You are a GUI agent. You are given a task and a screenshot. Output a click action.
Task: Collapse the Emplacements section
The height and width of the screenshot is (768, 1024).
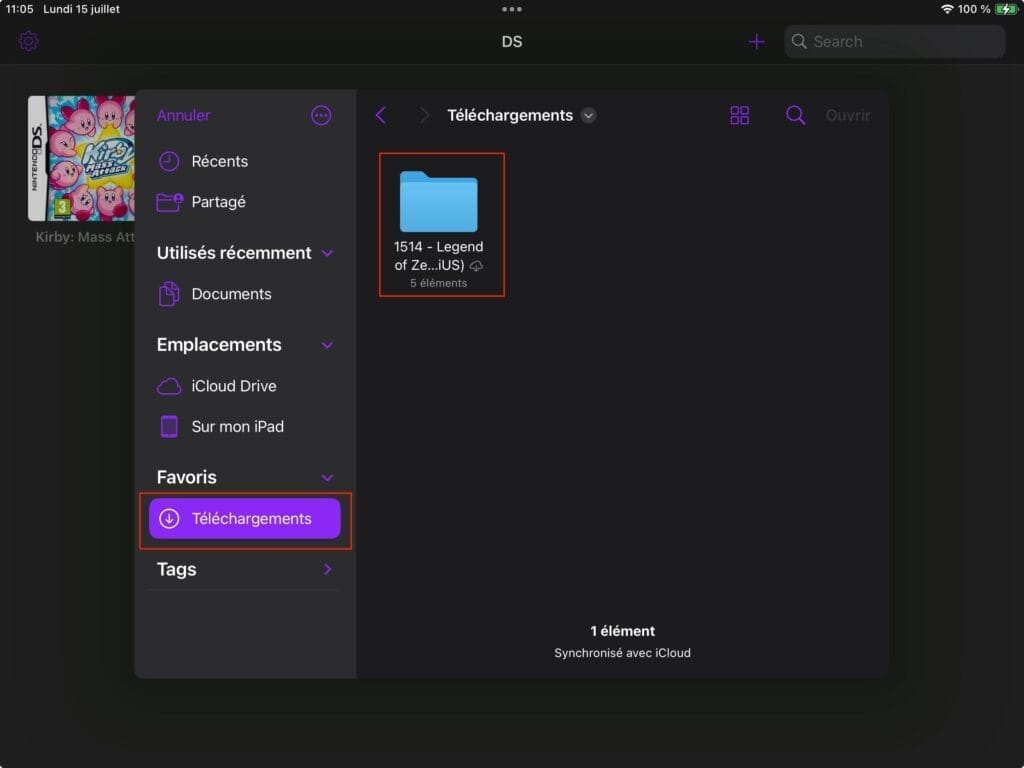pos(327,345)
